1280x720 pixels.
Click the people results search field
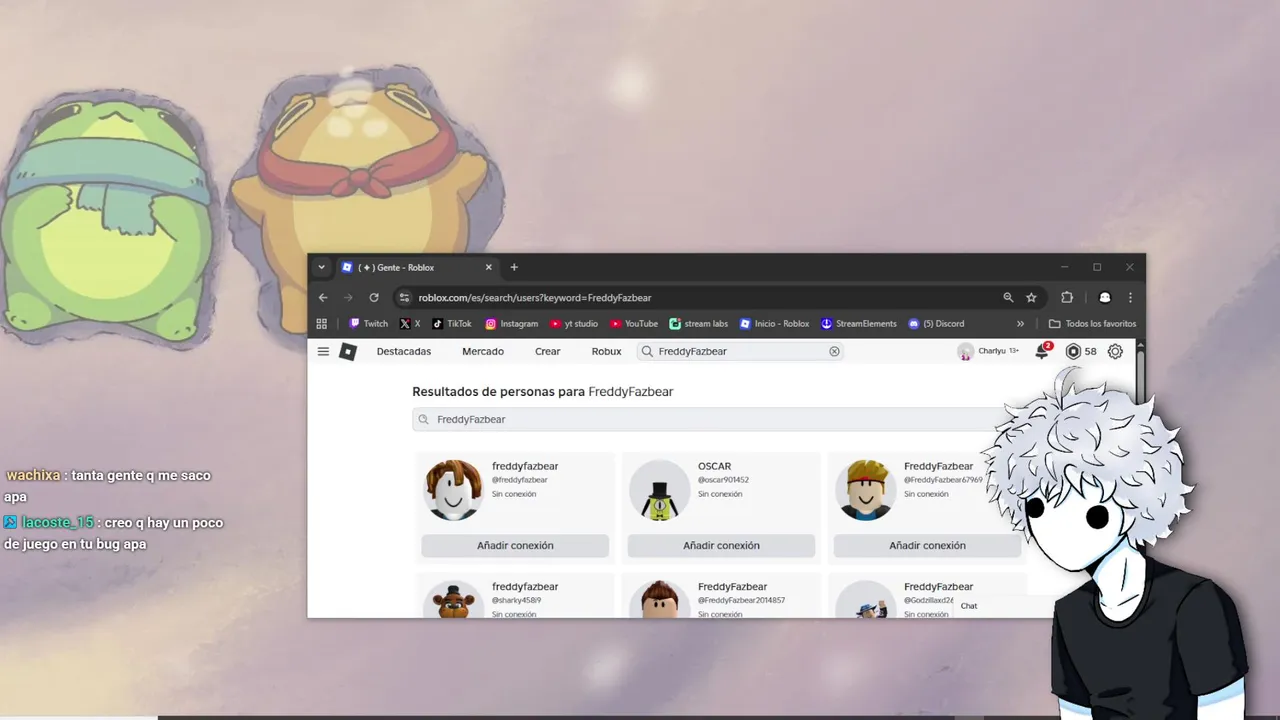coord(715,419)
